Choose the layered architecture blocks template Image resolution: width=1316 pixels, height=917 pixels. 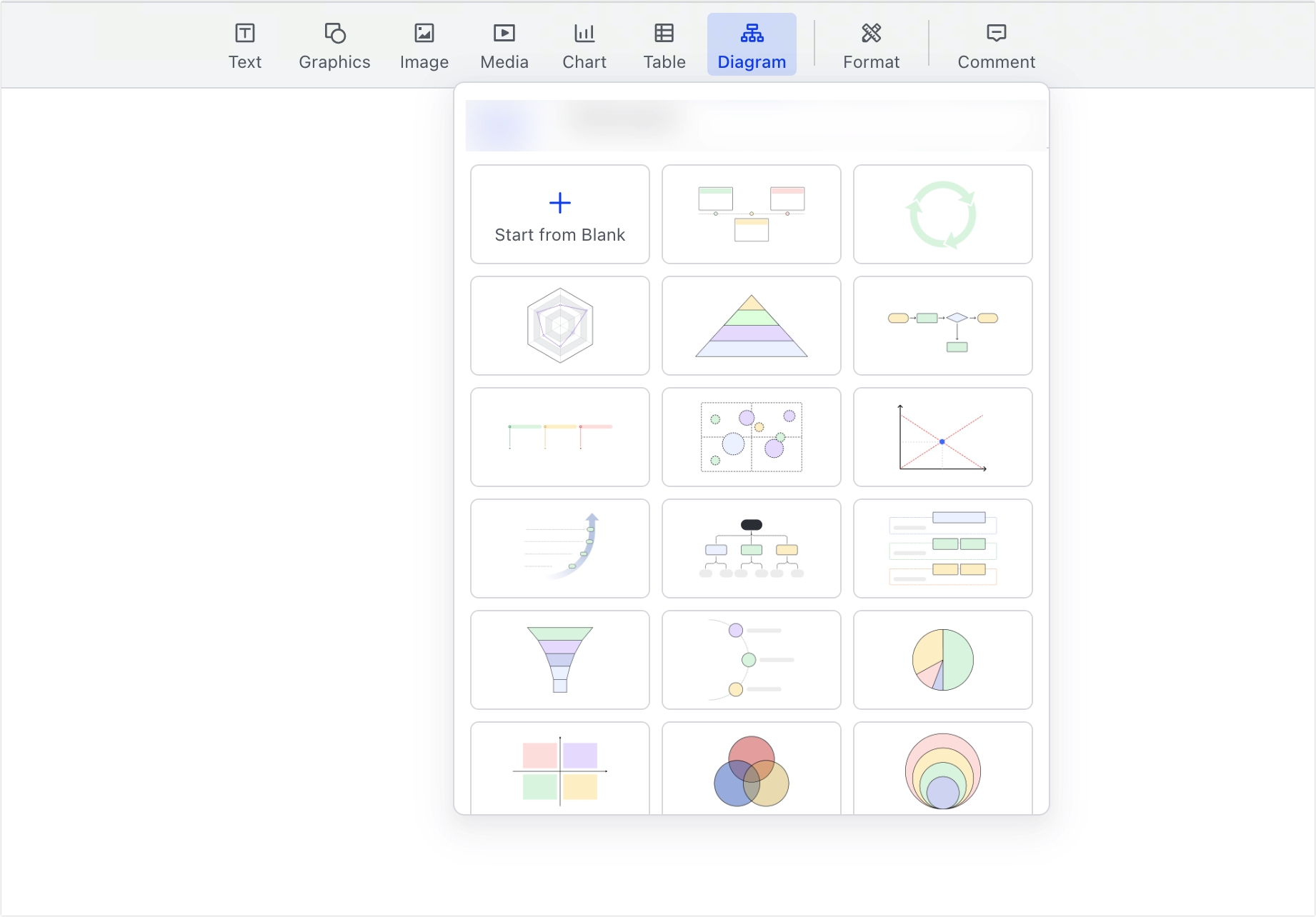943,548
